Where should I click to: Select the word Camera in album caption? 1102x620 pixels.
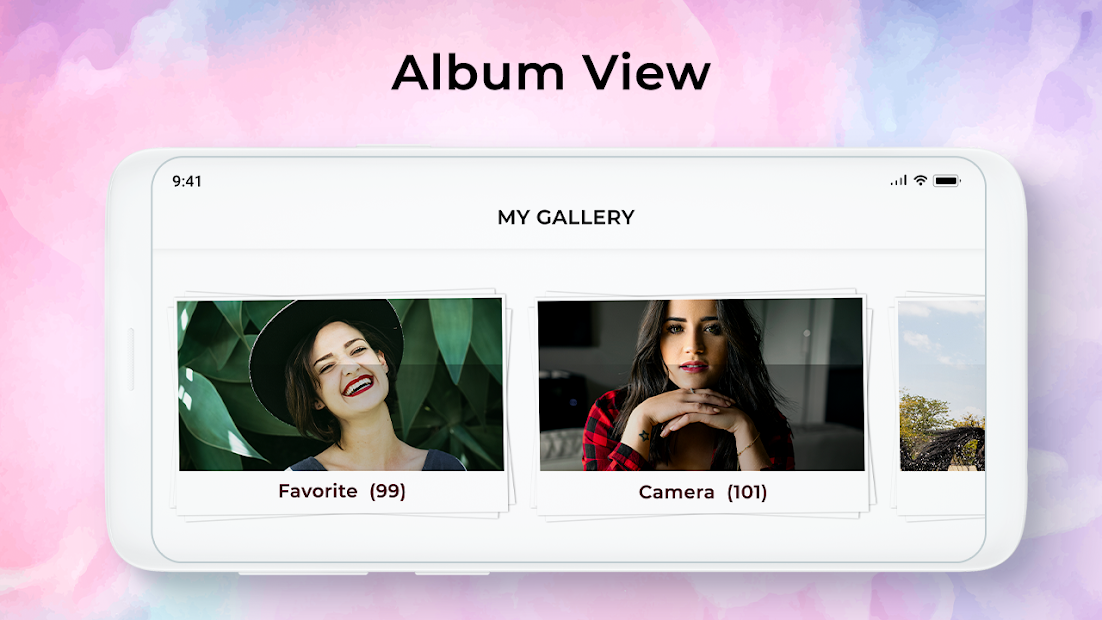click(x=676, y=492)
